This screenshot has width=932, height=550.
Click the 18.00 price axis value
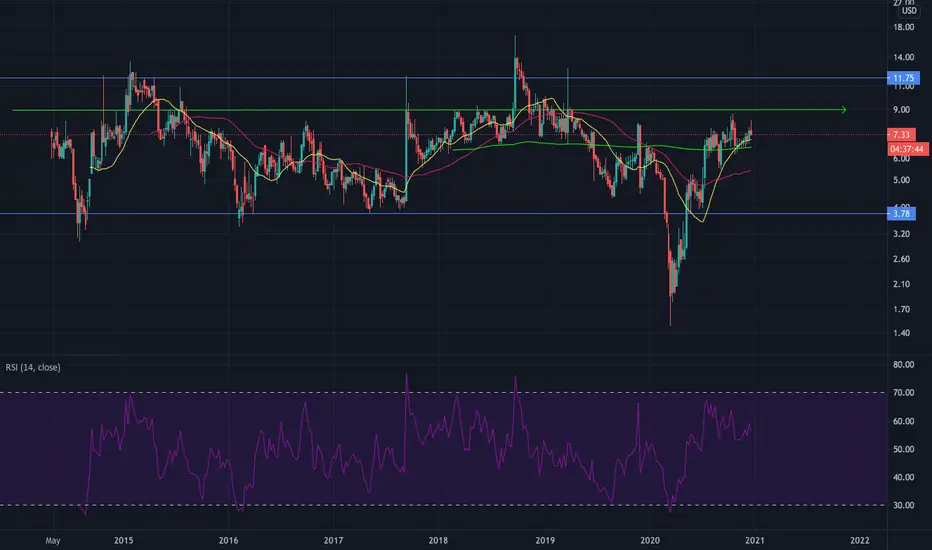pyautogui.click(x=903, y=27)
